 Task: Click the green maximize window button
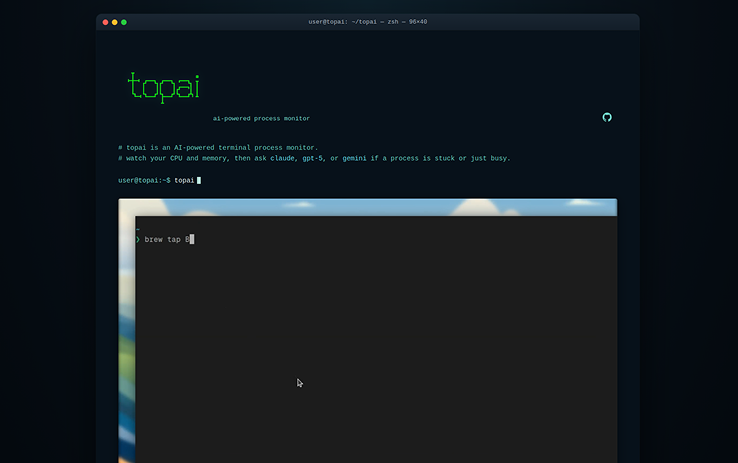click(124, 22)
